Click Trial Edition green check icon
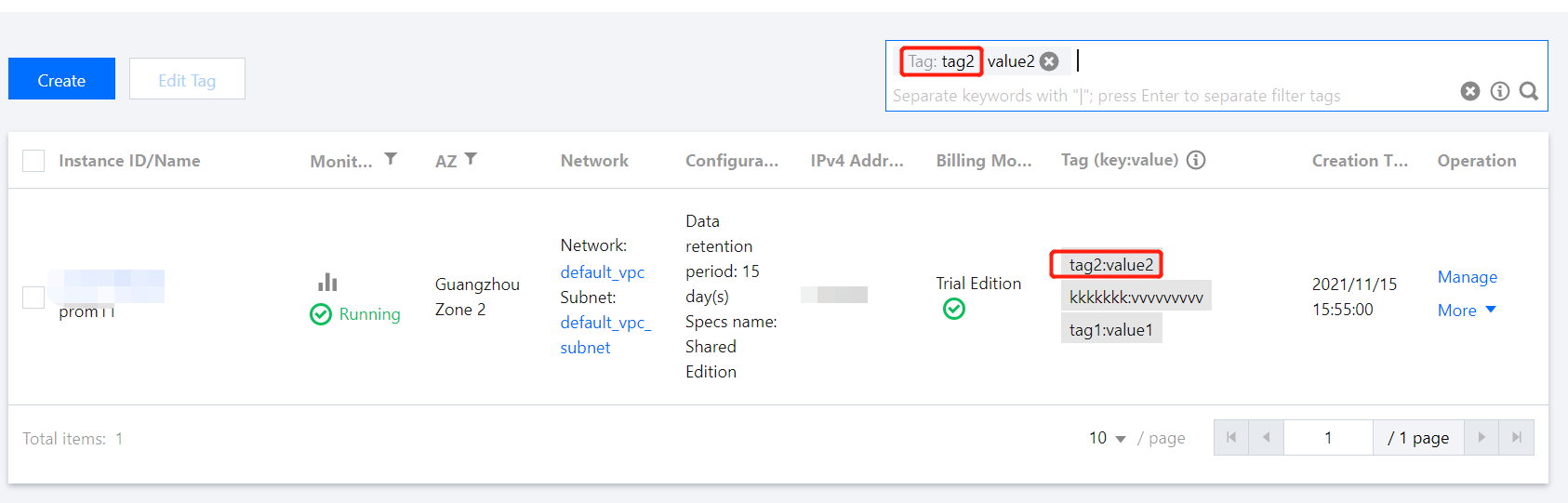The width and height of the screenshot is (1568, 503). tap(953, 309)
